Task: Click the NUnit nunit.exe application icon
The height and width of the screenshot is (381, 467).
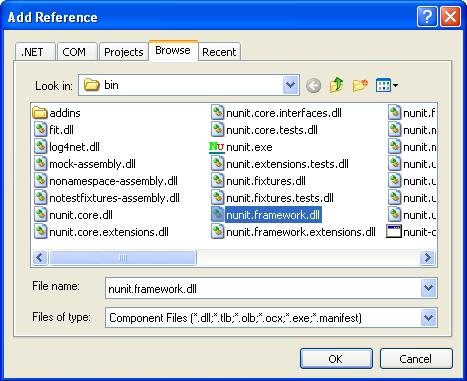Action: pos(217,147)
